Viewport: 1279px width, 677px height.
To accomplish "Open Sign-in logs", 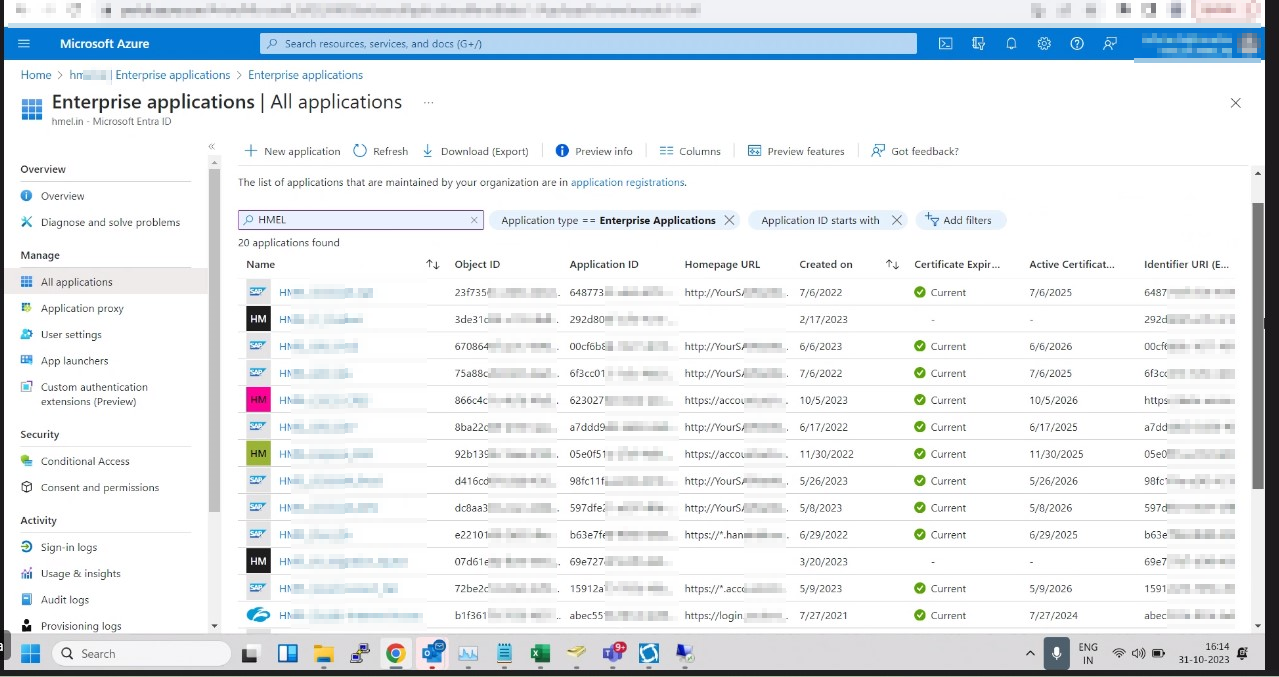I will tap(69, 547).
